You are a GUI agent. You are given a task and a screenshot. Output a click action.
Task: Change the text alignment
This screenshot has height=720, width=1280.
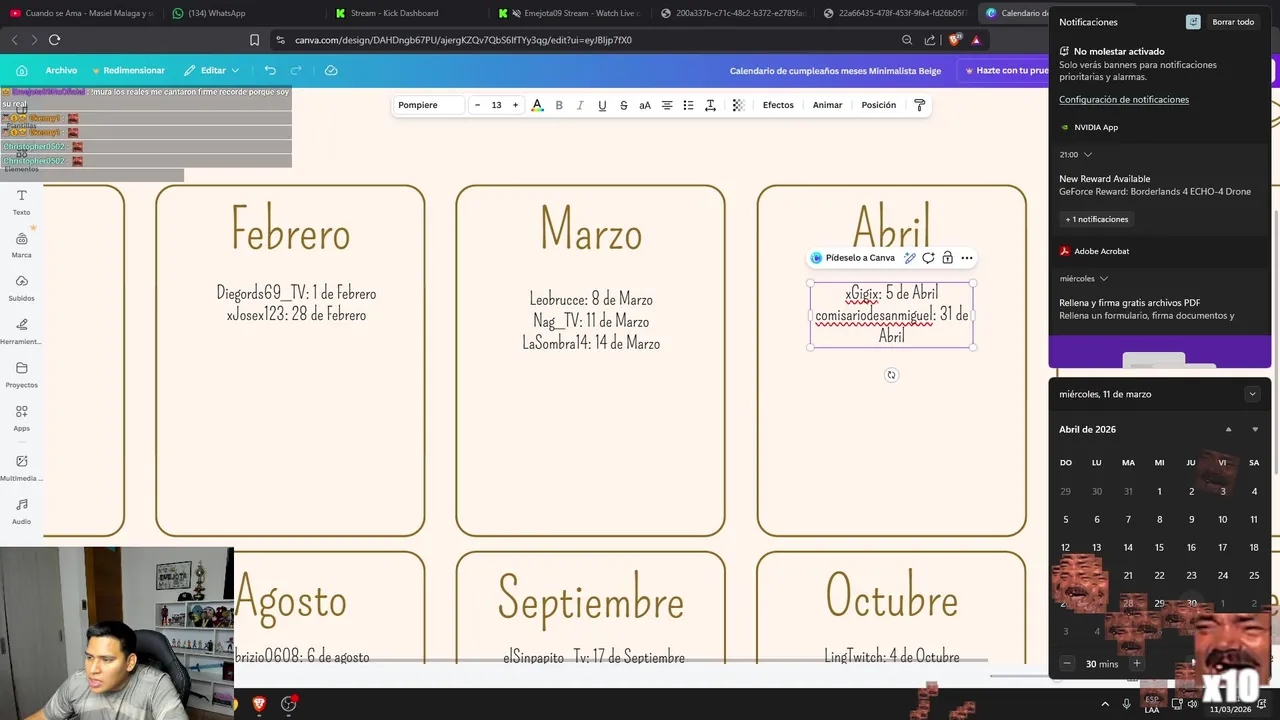(x=667, y=105)
